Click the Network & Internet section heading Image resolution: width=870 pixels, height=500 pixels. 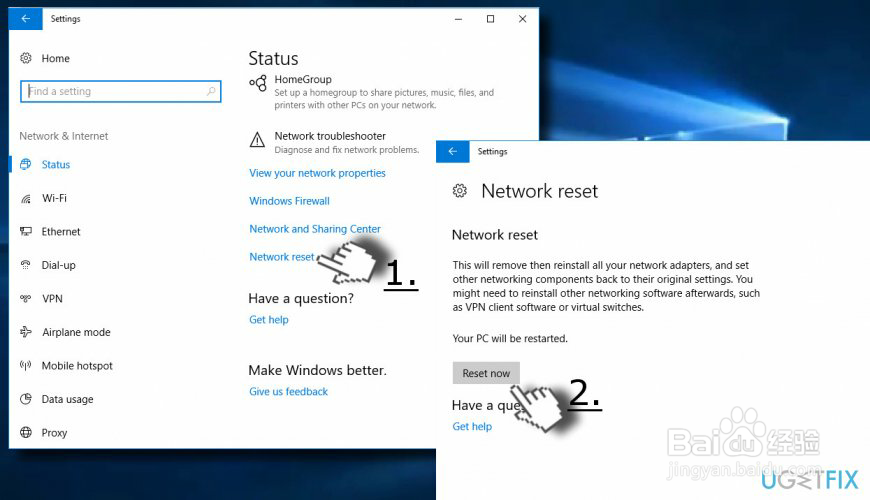64,136
